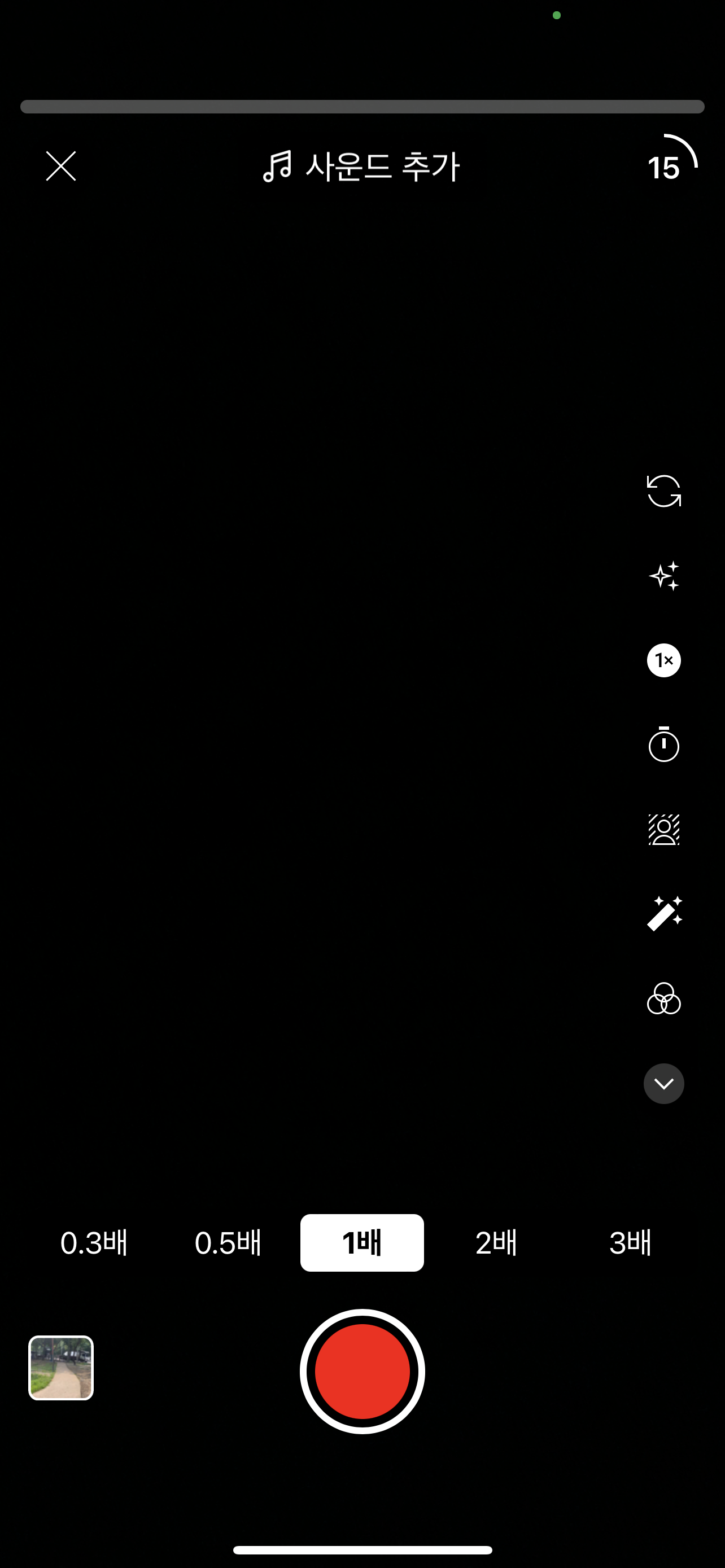The height and width of the screenshot is (1568, 725).
Task: Click the recording progress bar
Action: tap(362, 107)
